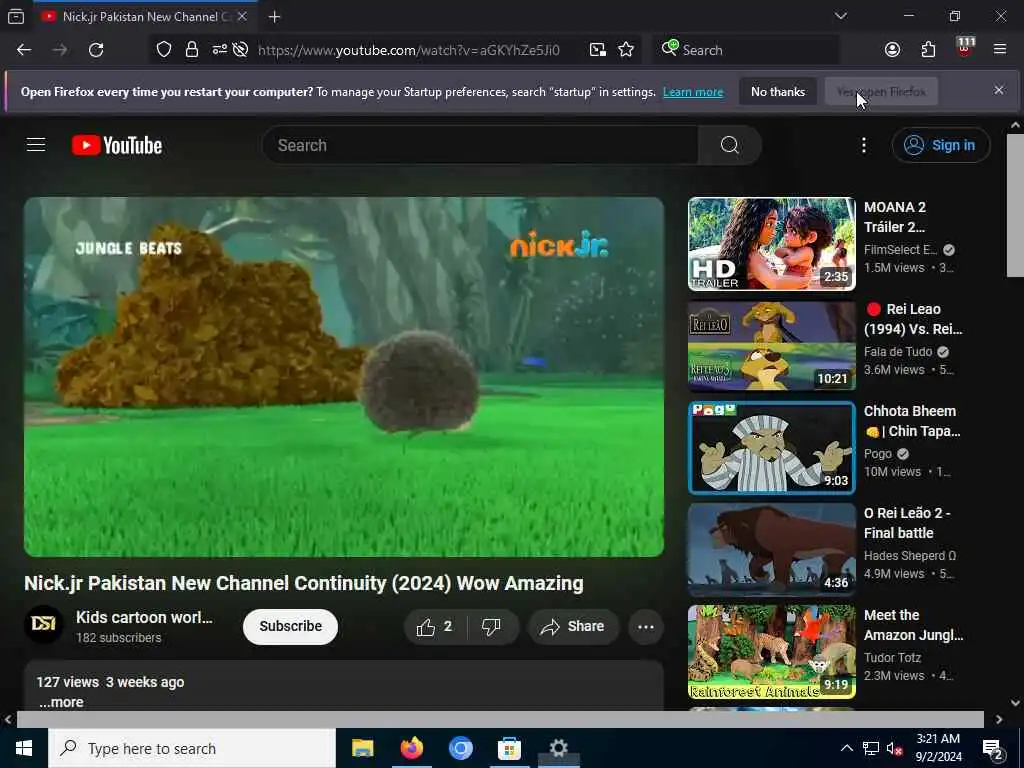Open Chhota Bheem Chin Tapa thumbnail
The width and height of the screenshot is (1024, 768).
772,448
